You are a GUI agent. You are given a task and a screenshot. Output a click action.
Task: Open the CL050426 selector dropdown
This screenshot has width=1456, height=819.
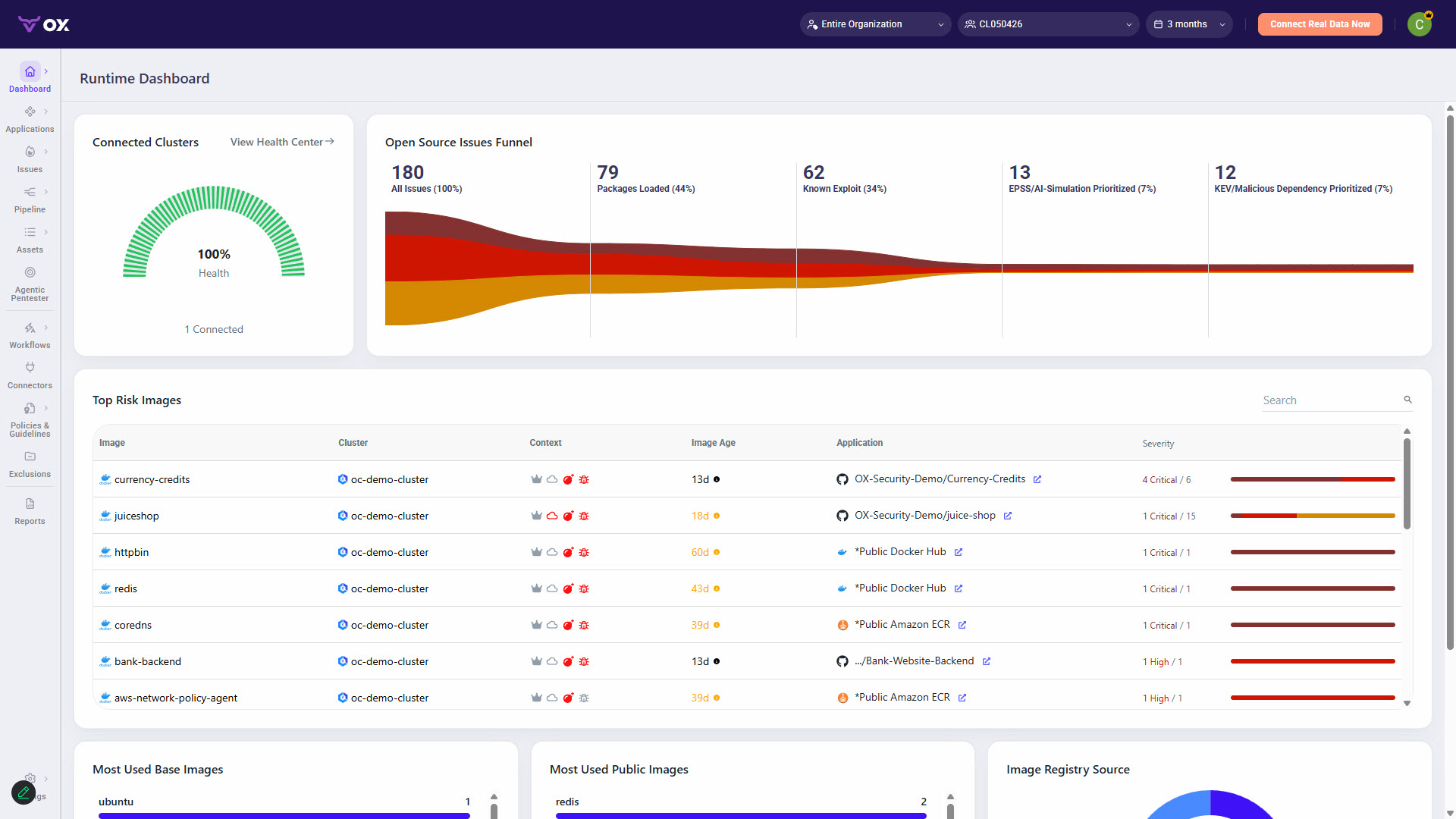click(x=1048, y=24)
